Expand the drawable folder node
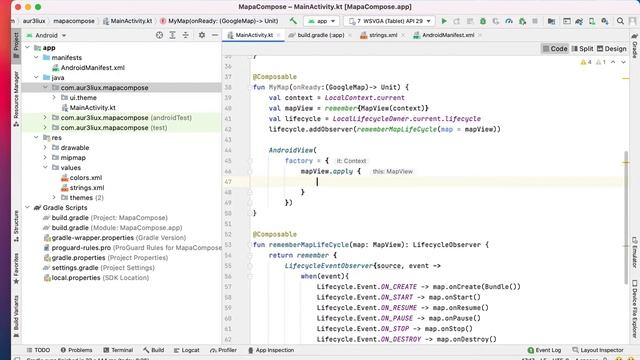Screen dimensions: 640x360 [x=45, y=148]
